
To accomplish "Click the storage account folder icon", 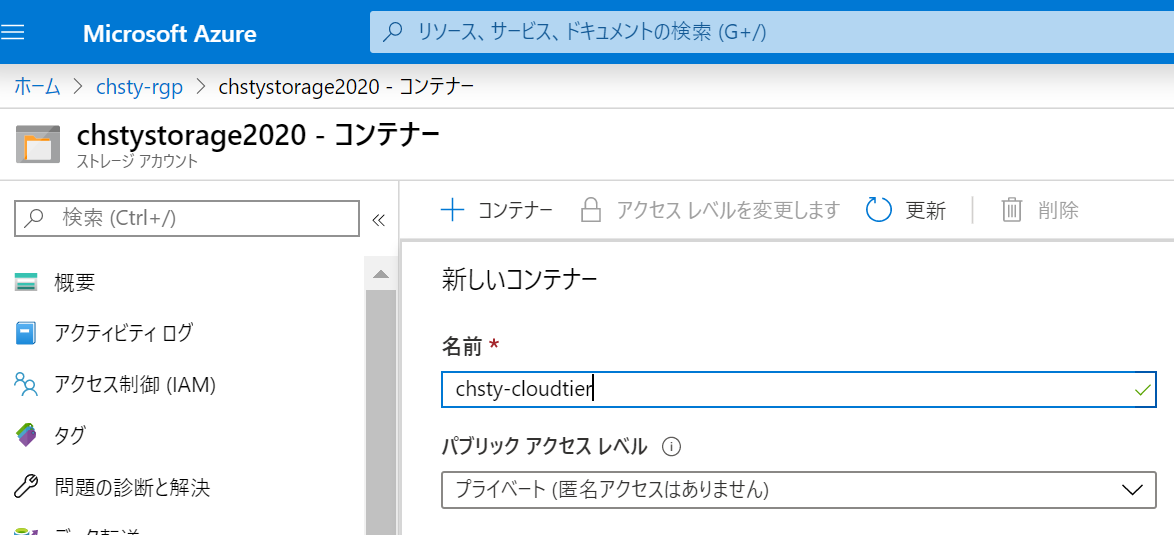I will coord(38,145).
